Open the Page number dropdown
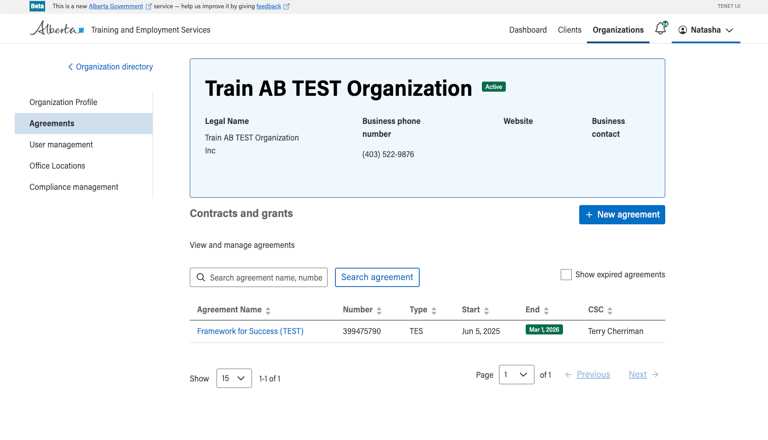This screenshot has height=440, width=768. point(516,375)
